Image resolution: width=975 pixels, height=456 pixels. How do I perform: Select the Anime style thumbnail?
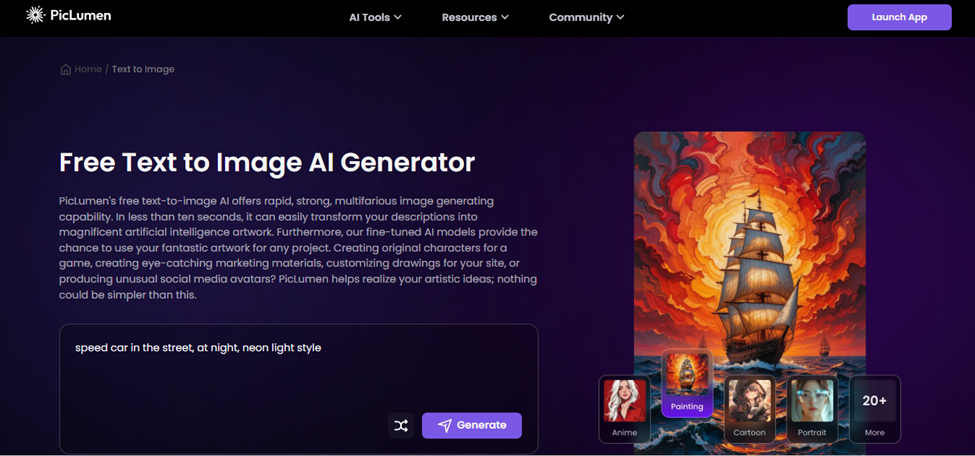click(624, 409)
